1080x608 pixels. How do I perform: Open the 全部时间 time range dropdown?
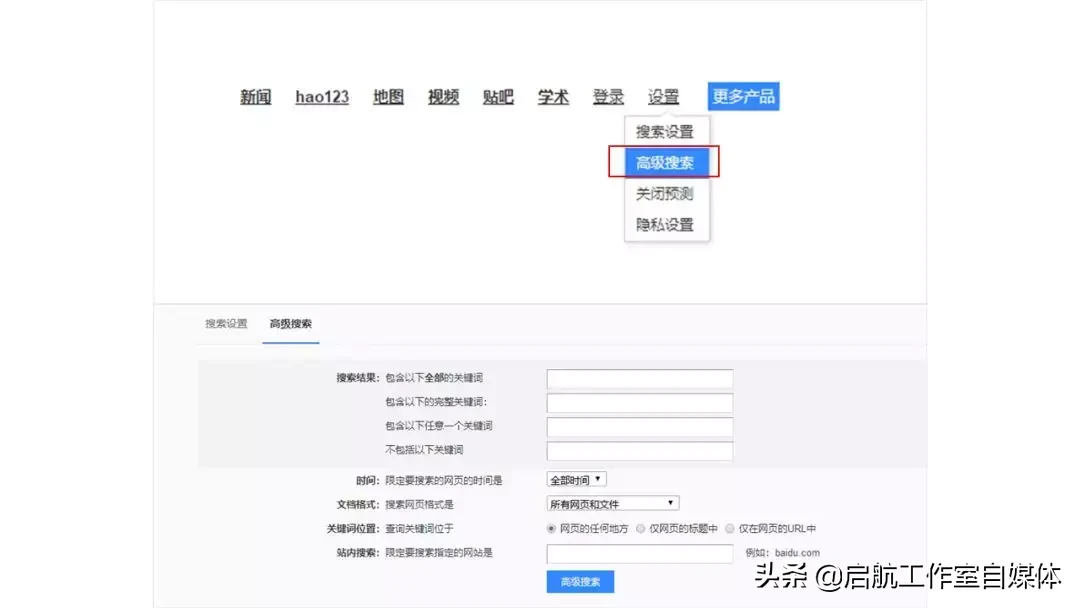click(576, 479)
